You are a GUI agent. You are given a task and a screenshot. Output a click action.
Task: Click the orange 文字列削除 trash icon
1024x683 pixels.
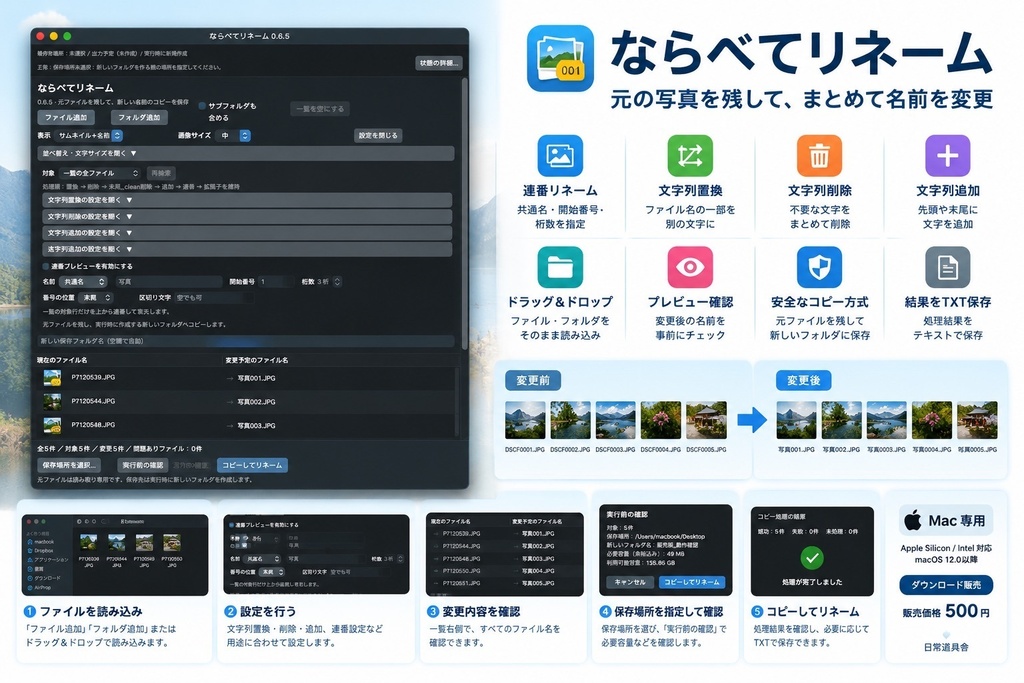tap(819, 155)
